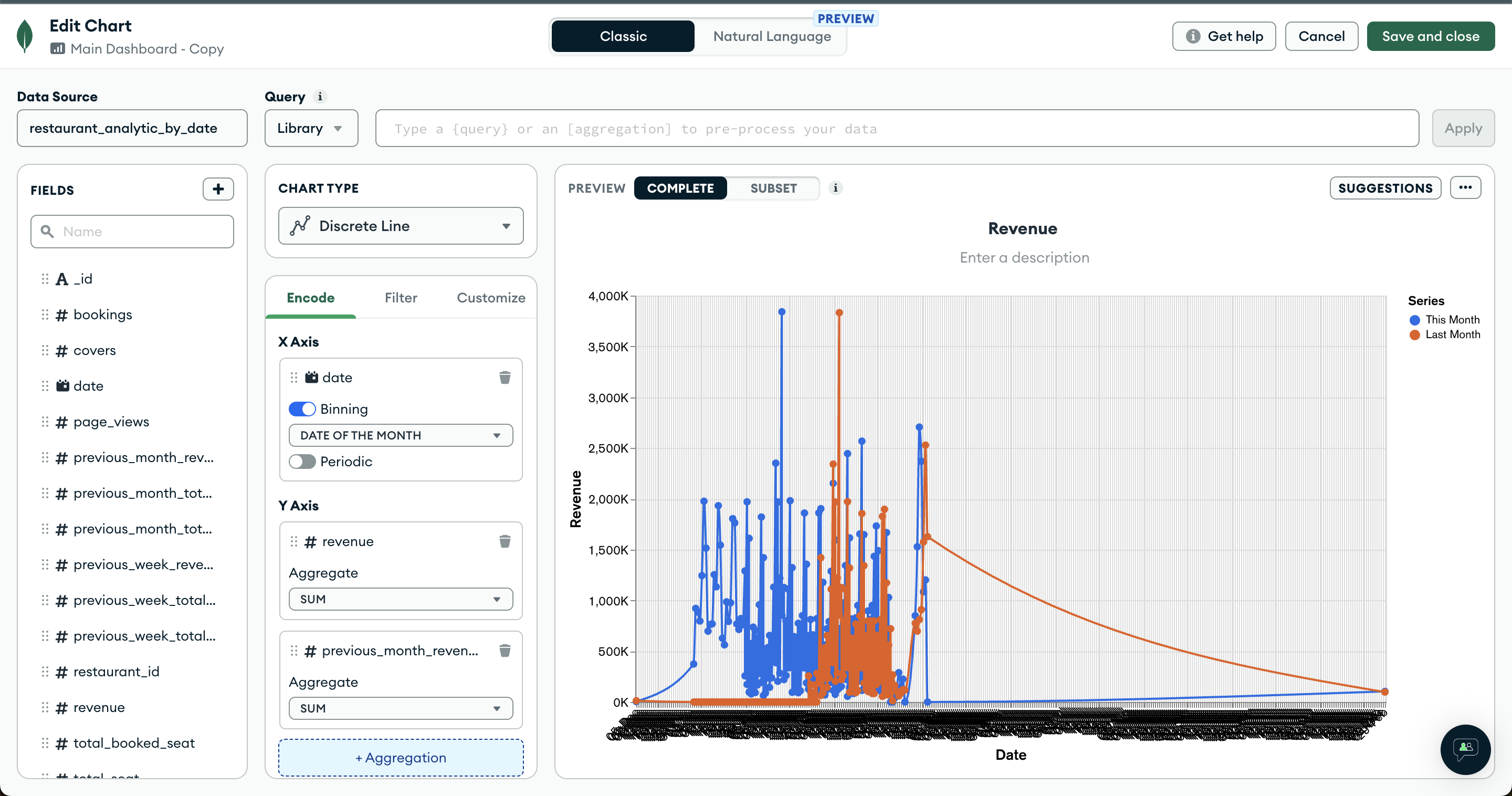
Task: Delete the date X Axis field
Action: coord(504,378)
